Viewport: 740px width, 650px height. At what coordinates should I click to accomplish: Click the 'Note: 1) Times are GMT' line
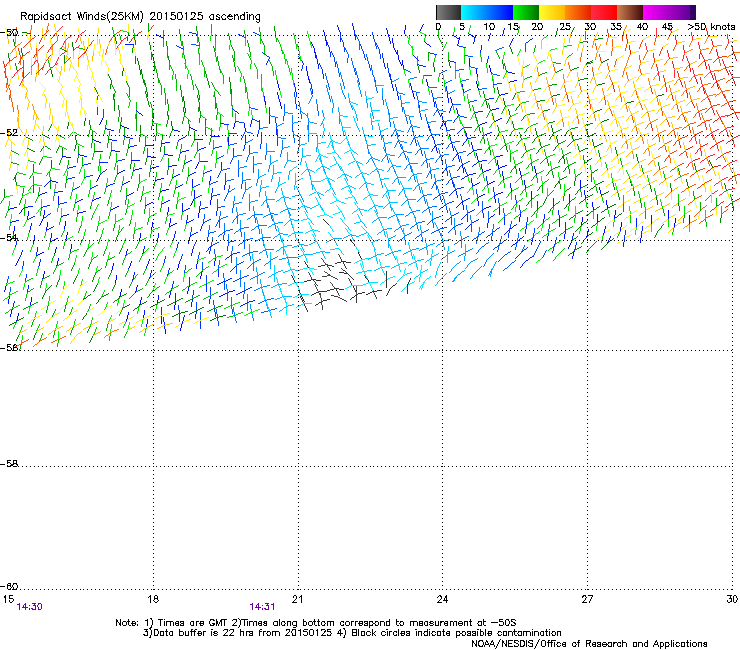(x=316, y=623)
